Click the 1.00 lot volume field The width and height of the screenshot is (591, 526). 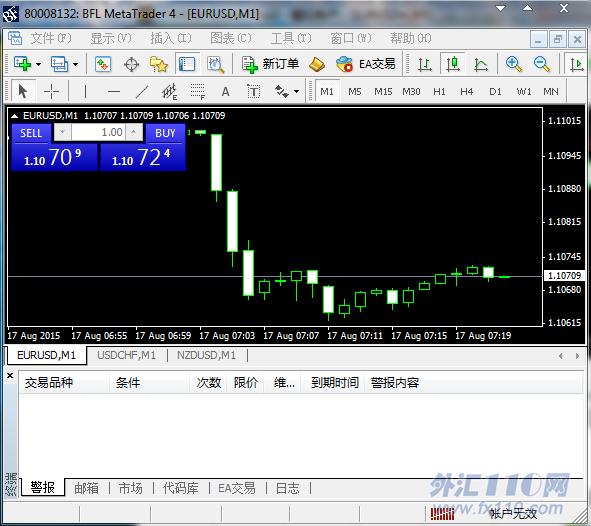(x=98, y=132)
